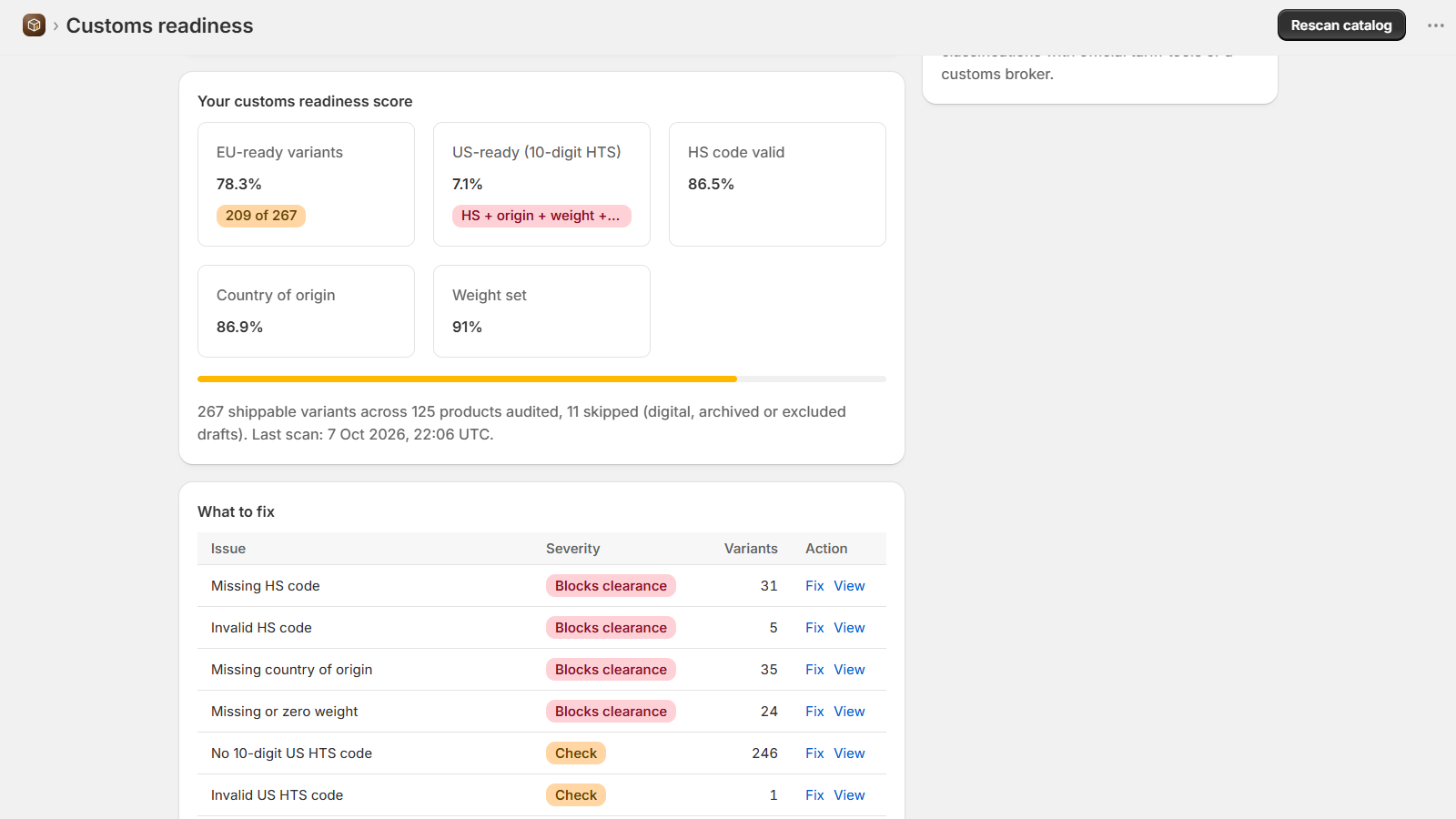View variants with Missing HS code
Image resolution: width=1456 pixels, height=819 pixels.
[849, 586]
